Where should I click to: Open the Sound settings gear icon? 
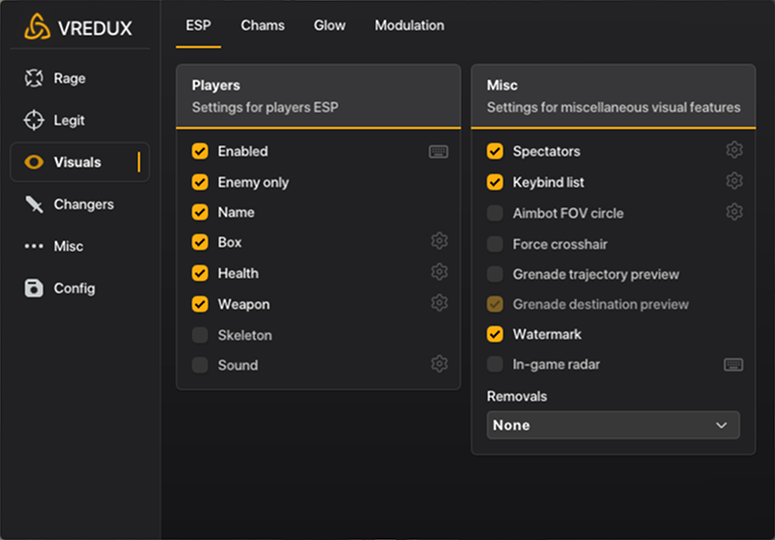click(x=439, y=365)
